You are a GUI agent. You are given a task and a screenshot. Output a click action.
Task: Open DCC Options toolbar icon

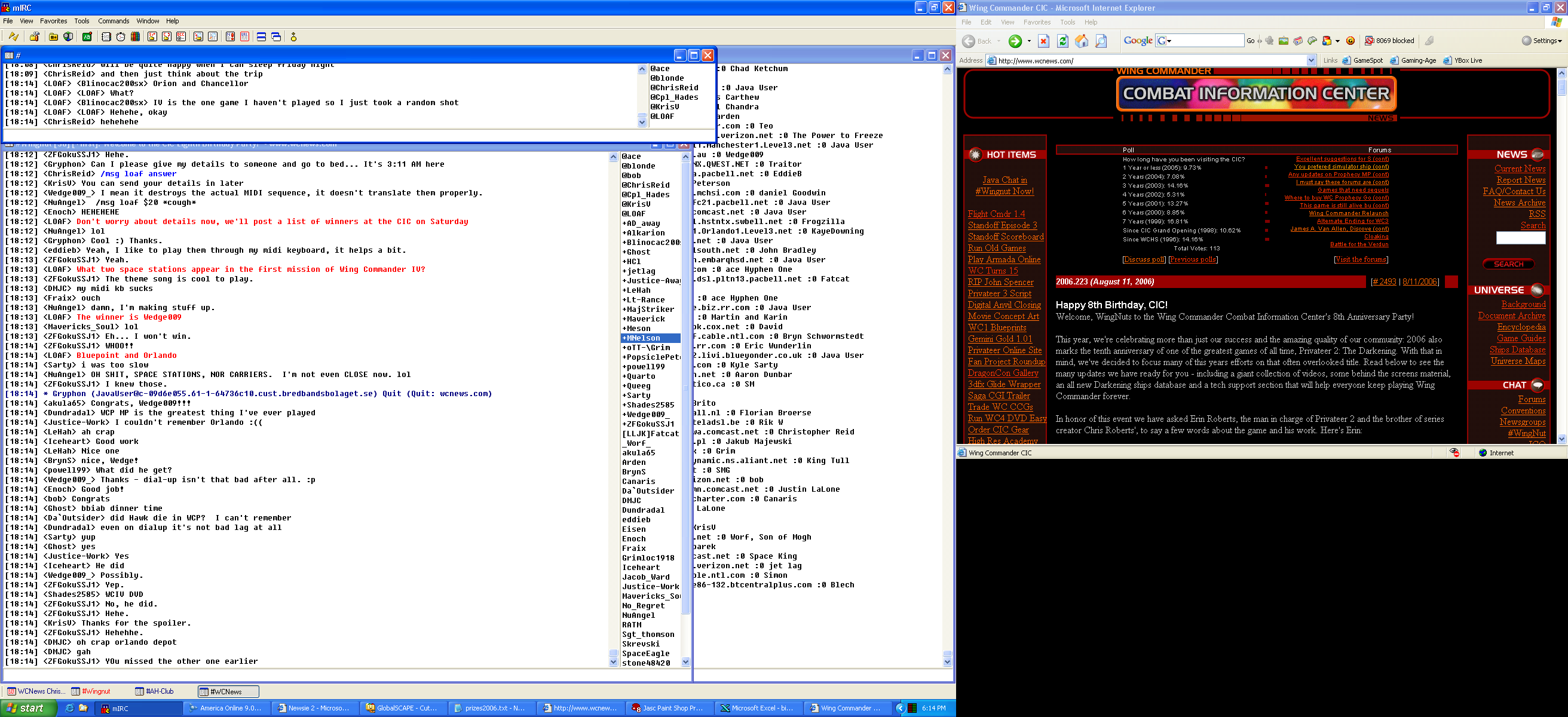coord(182,37)
